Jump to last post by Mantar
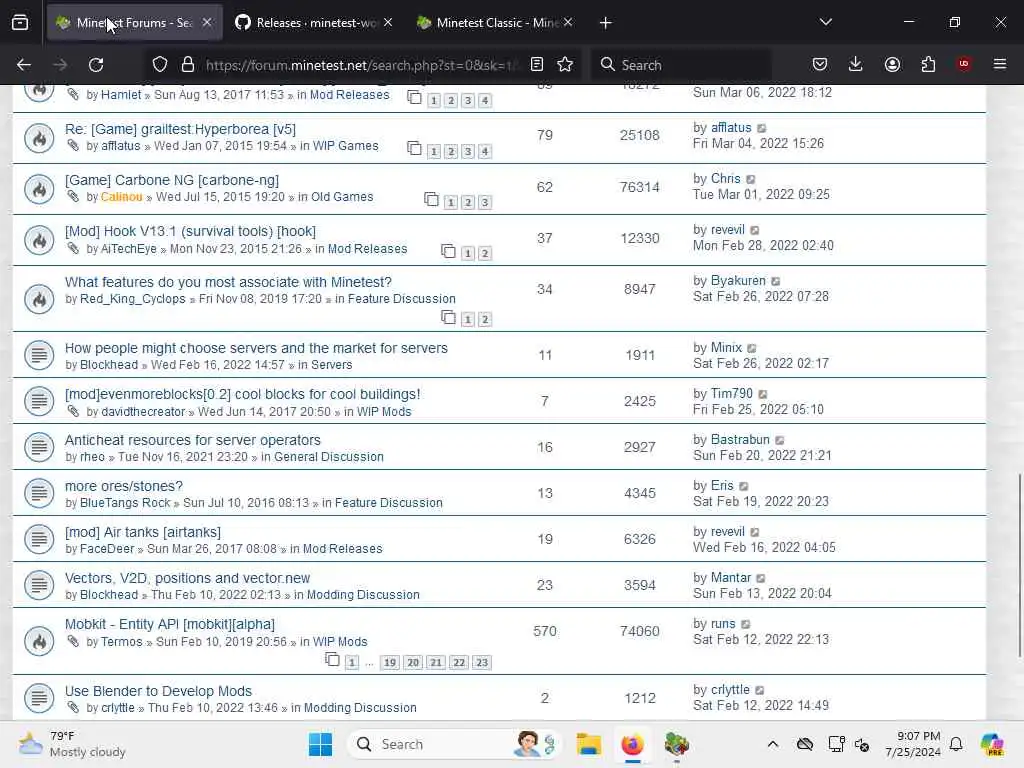 [x=761, y=579]
